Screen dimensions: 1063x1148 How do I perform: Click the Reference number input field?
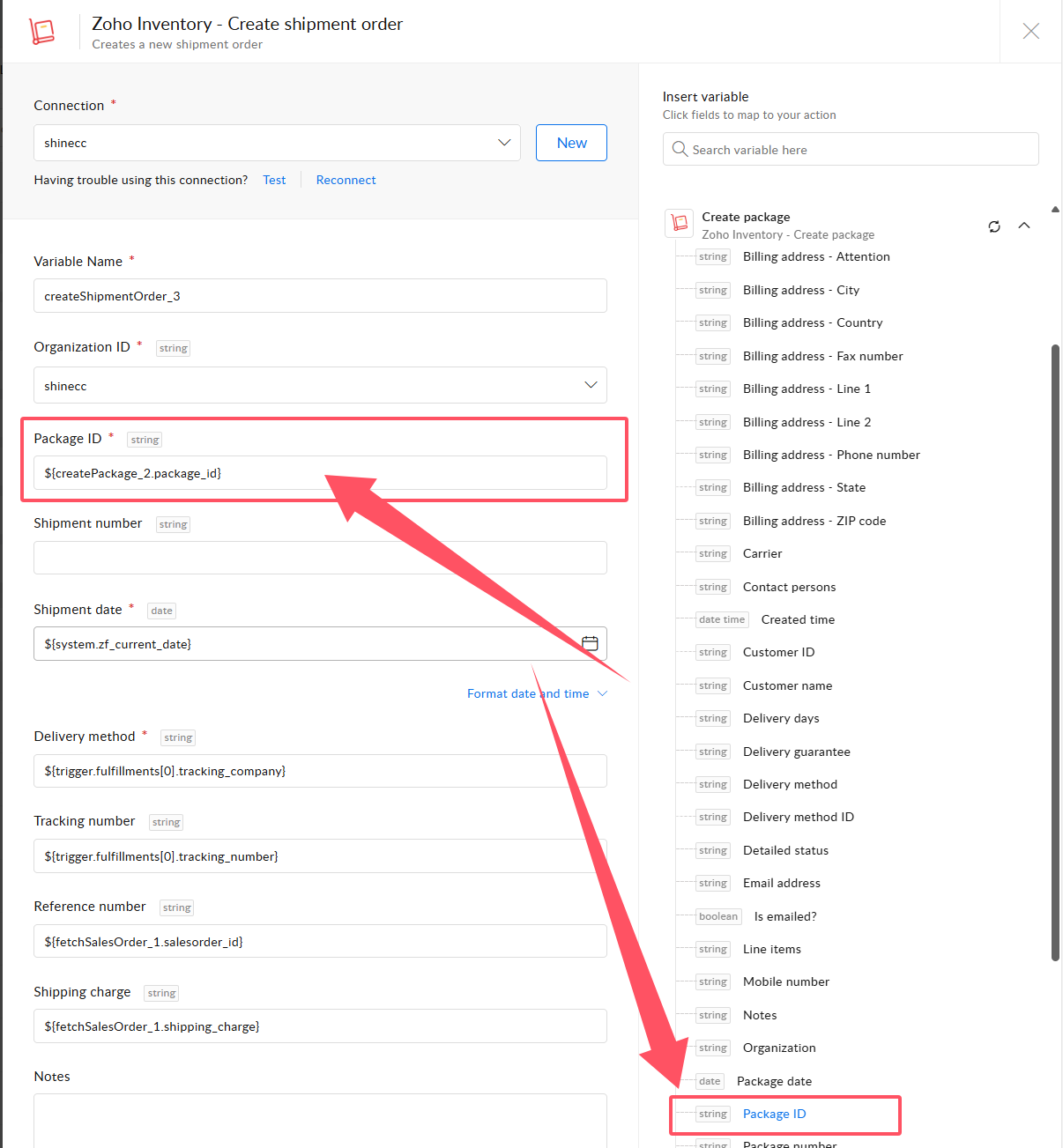click(x=320, y=941)
